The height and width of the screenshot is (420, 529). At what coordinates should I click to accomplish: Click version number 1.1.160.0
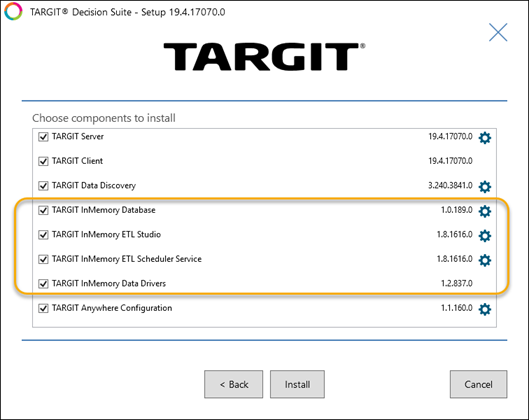456,308
